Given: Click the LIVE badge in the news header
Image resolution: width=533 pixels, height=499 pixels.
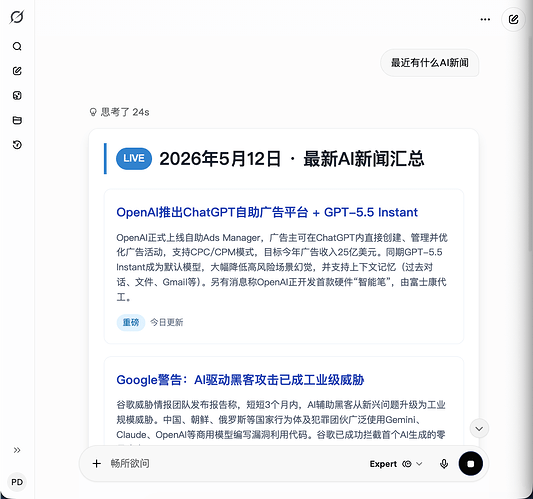Looking at the screenshot, I should pyautogui.click(x=134, y=158).
